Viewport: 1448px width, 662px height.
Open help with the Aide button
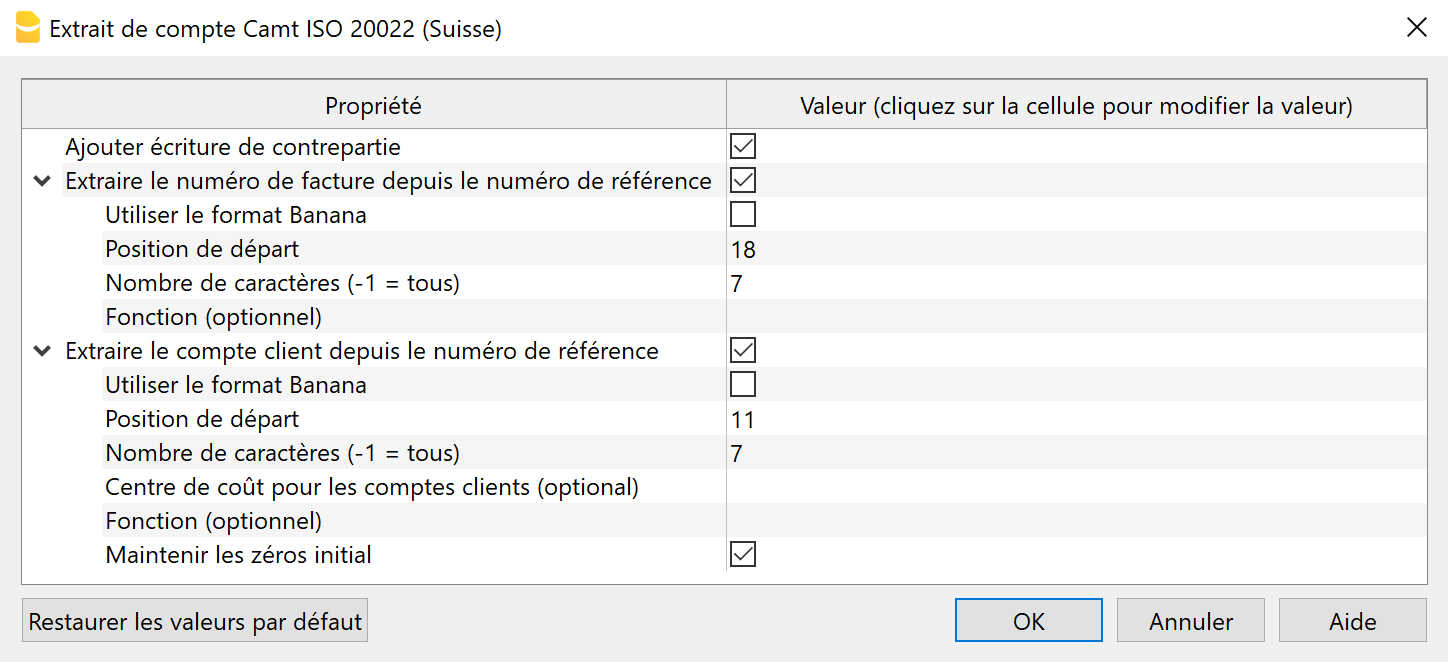(x=1352, y=621)
